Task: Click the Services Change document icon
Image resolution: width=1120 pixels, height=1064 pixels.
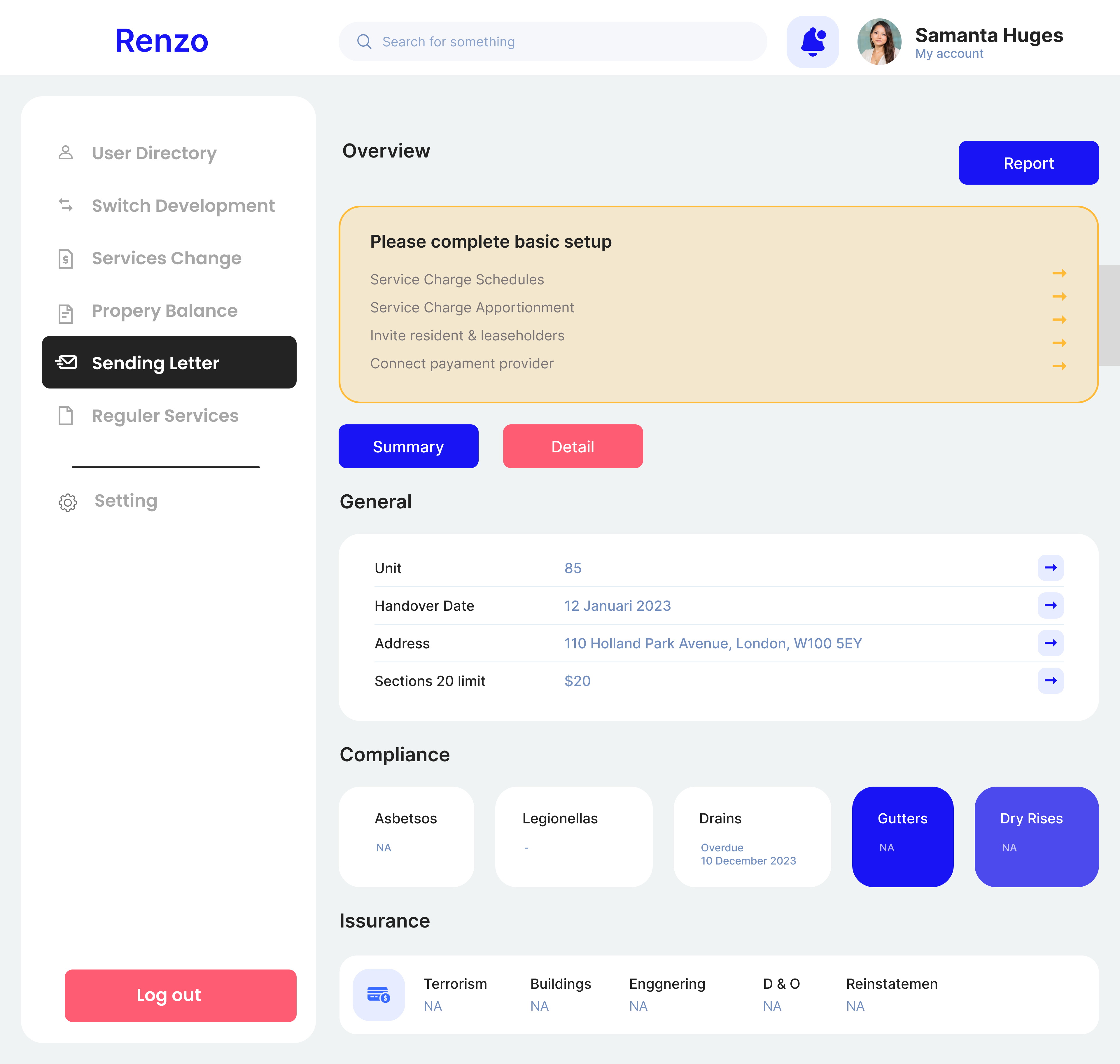Action: point(66,259)
